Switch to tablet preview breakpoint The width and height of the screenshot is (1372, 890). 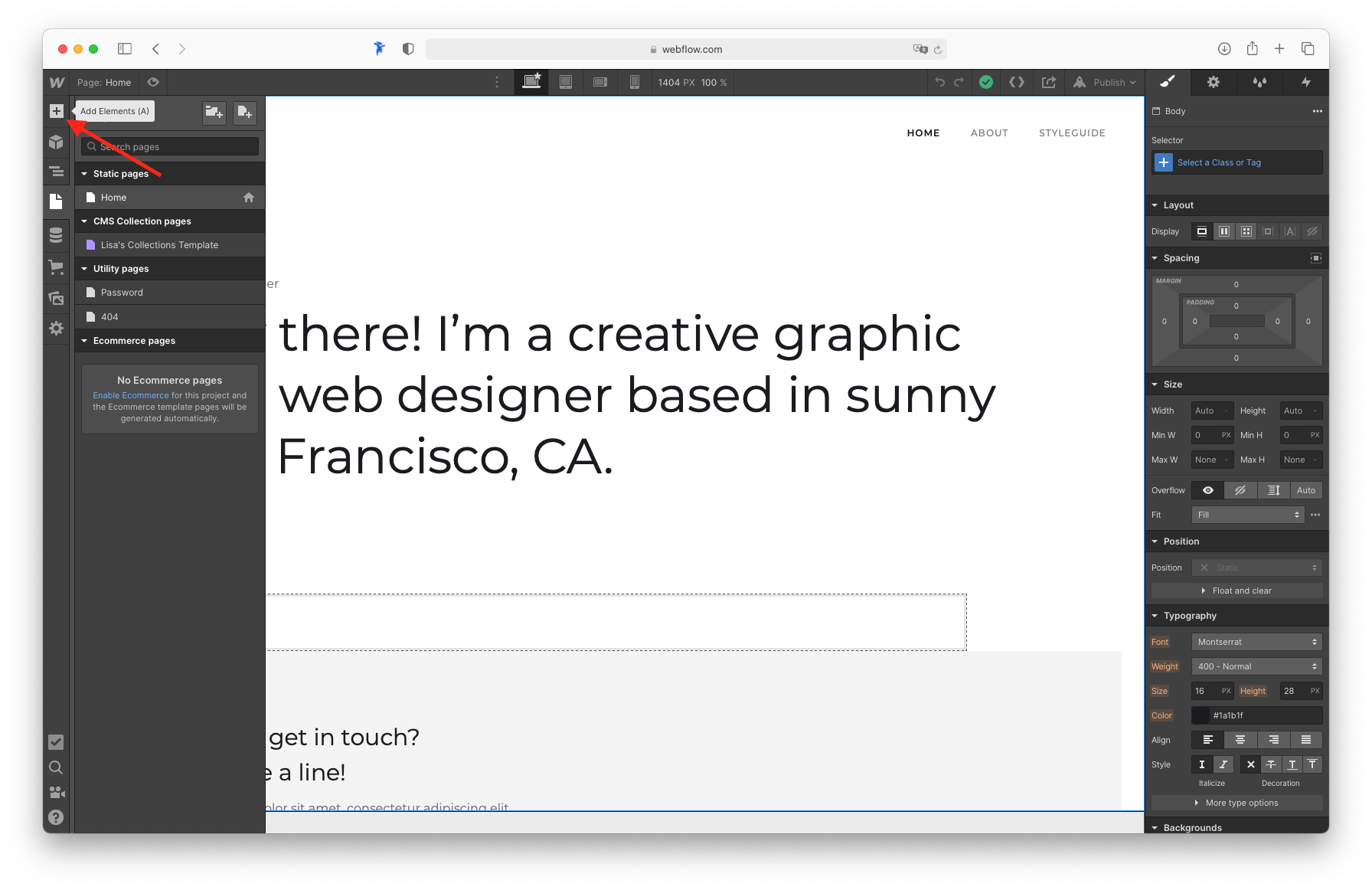[x=566, y=82]
